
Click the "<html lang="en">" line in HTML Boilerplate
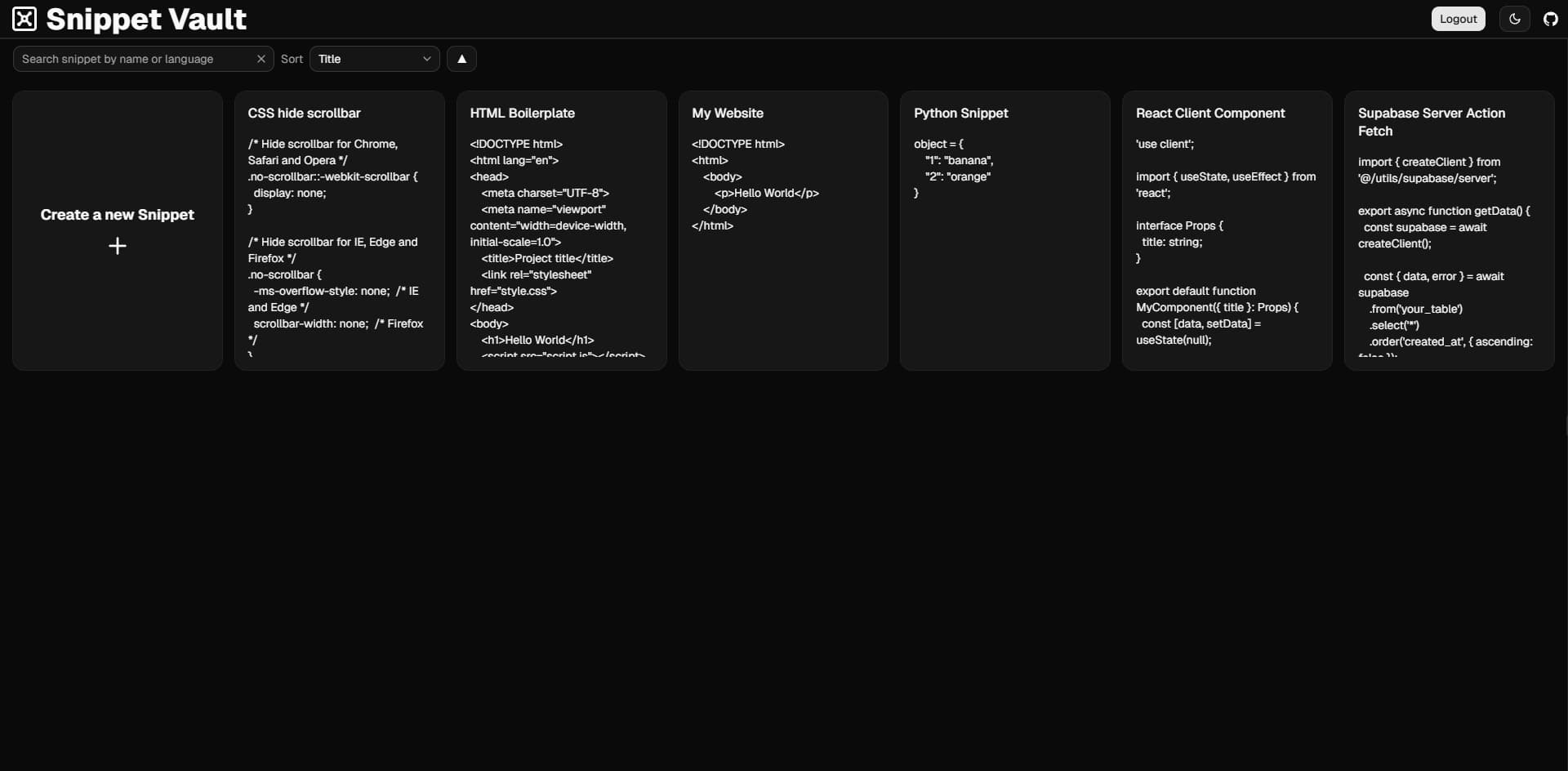514,160
